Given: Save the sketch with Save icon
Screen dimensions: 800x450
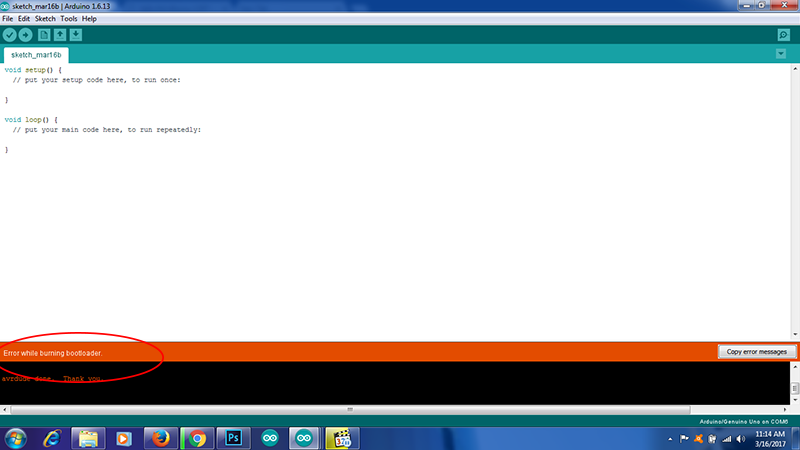Looking at the screenshot, I should (x=76, y=35).
